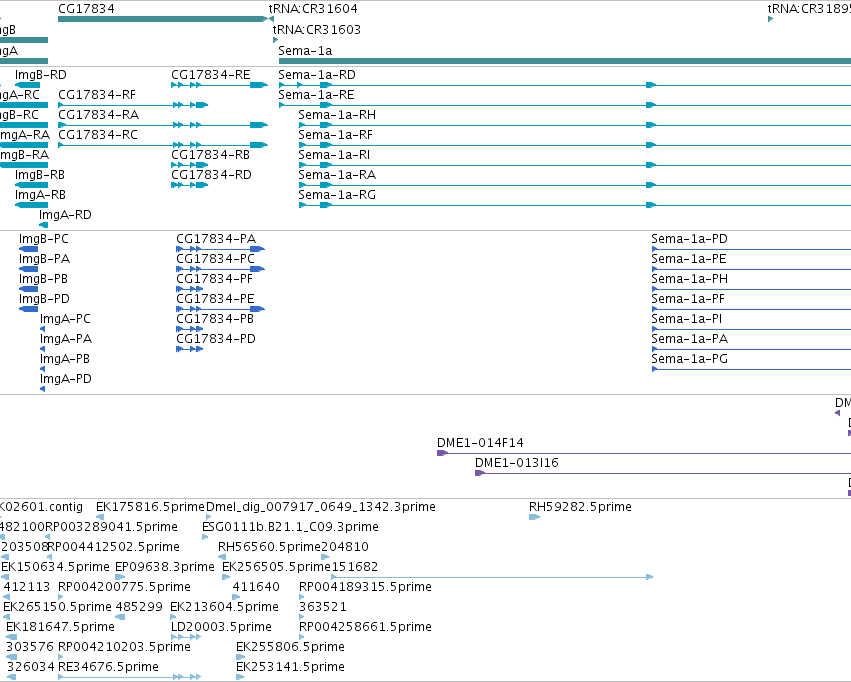Select the ImgA-RD transcript label

pyautogui.click(x=65, y=215)
